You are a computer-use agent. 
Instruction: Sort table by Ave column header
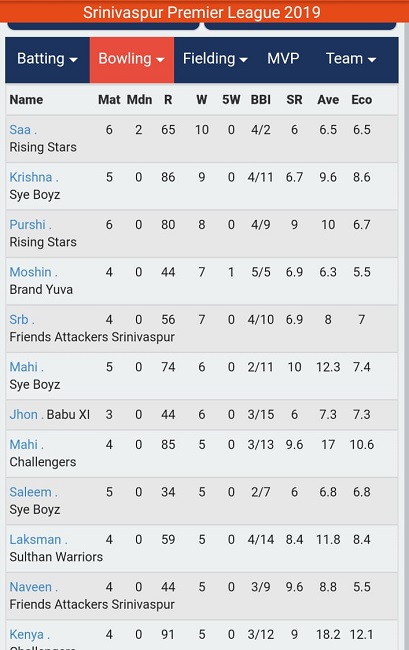(328, 100)
